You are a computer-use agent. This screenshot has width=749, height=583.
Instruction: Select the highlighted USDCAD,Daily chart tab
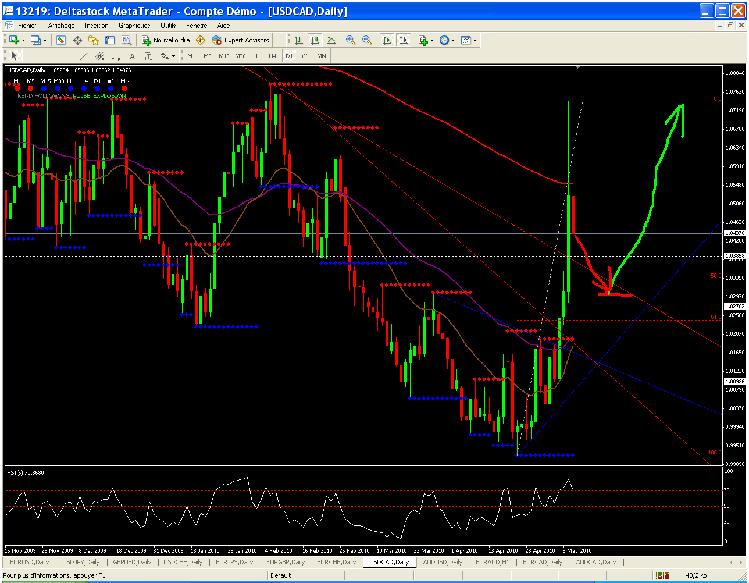(x=389, y=562)
